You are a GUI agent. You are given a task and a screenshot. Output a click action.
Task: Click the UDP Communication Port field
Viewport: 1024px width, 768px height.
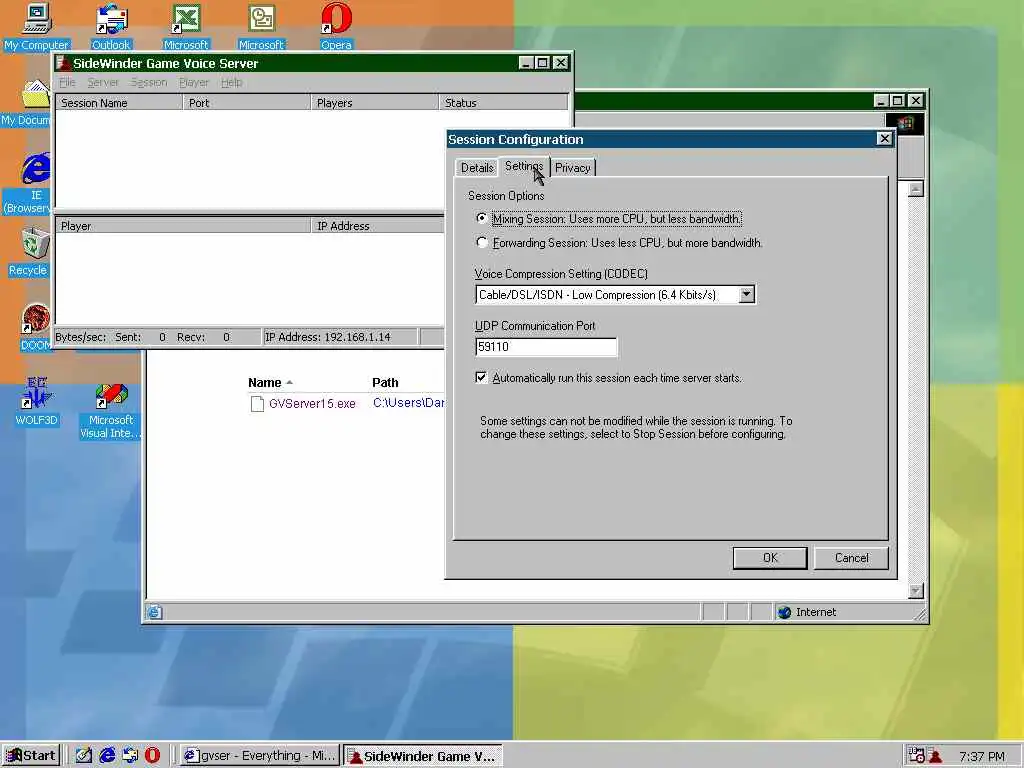pyautogui.click(x=546, y=347)
